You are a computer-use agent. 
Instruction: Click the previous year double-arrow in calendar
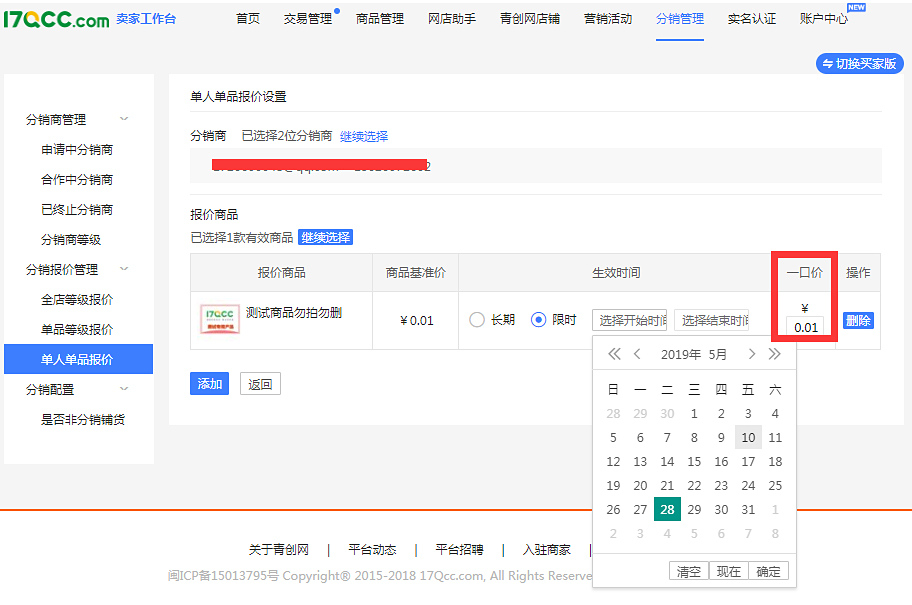click(x=614, y=353)
